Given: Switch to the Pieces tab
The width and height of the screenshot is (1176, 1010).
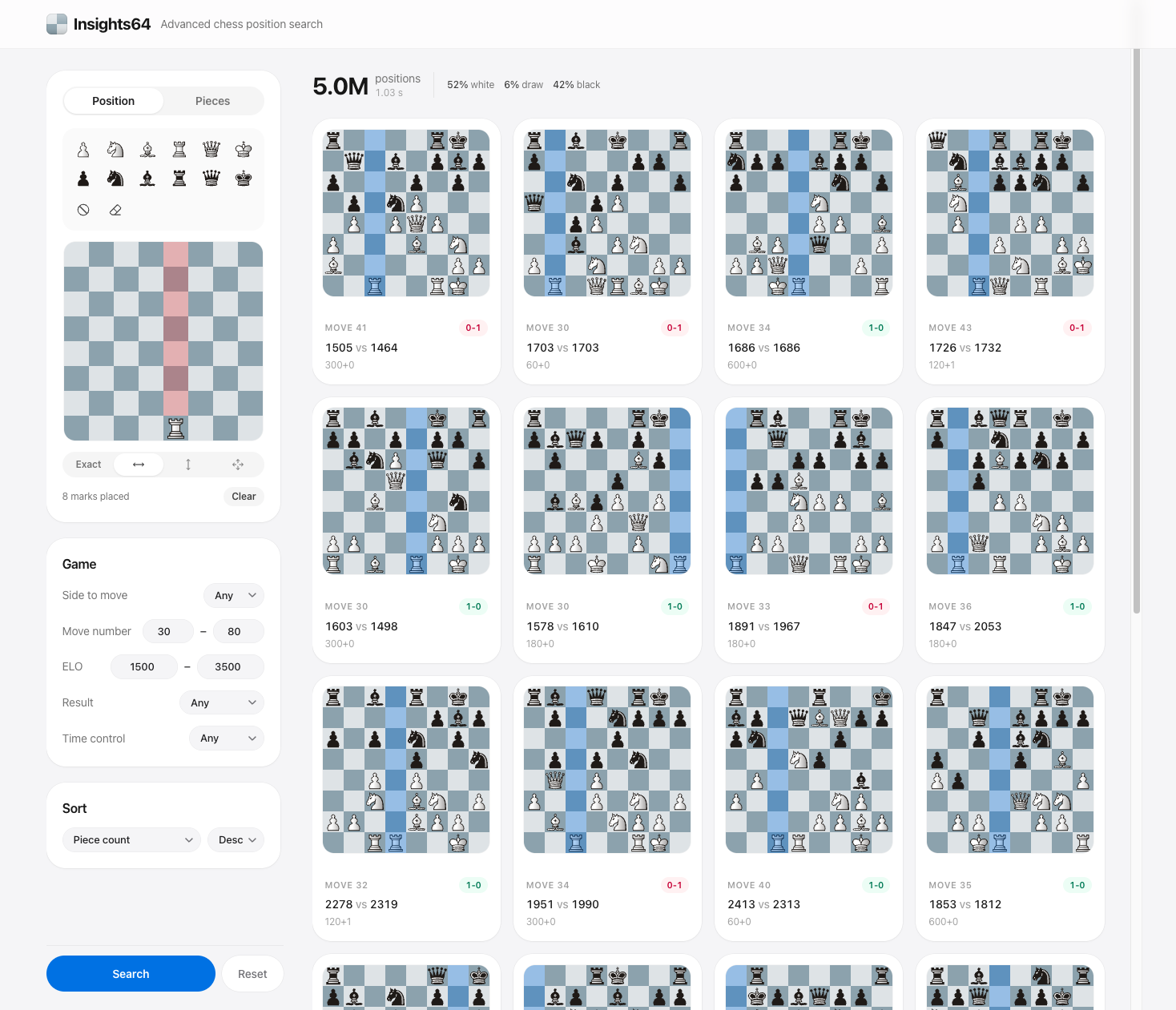Looking at the screenshot, I should [x=212, y=101].
